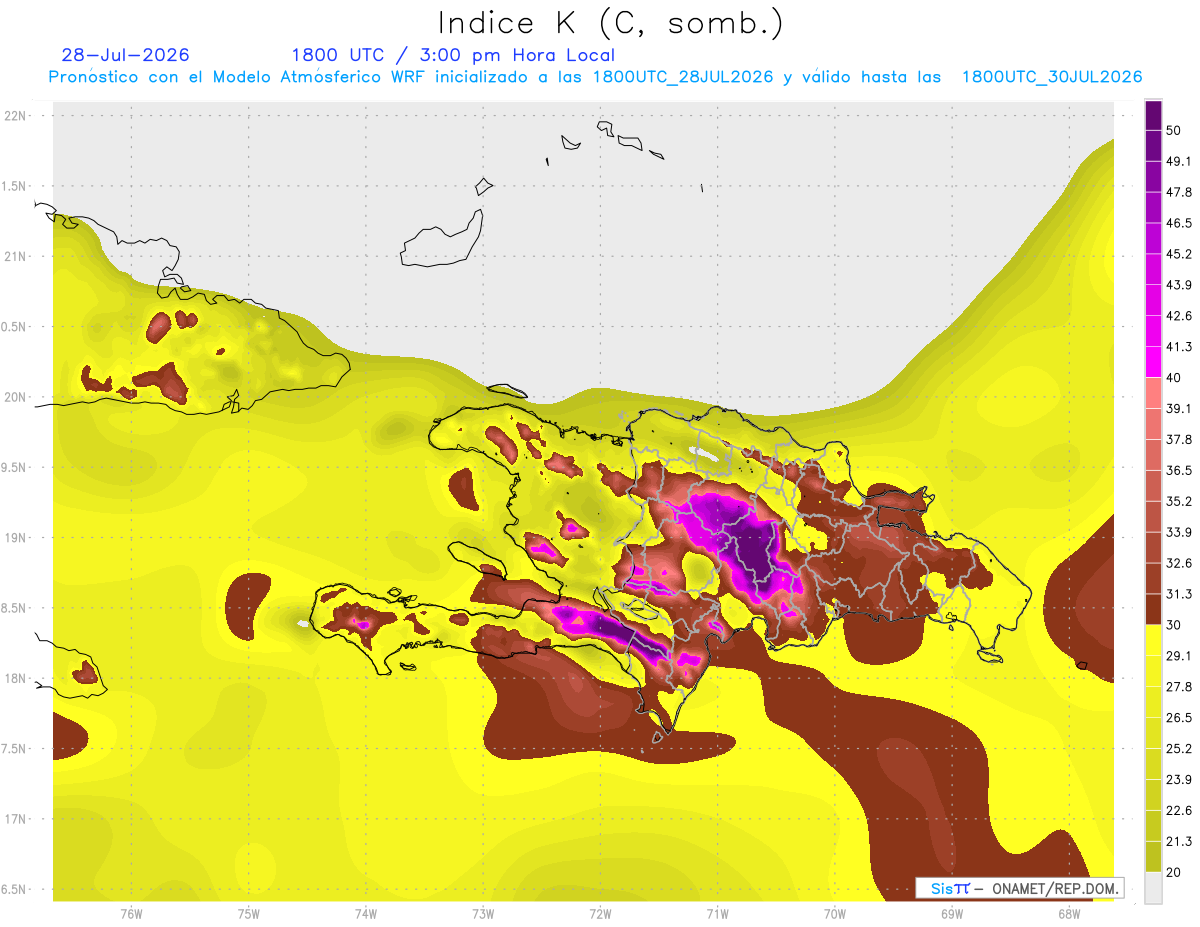Pick the magenta swatch between 40 and 41.3
The width and height of the screenshot is (1200, 927).
1153,362
